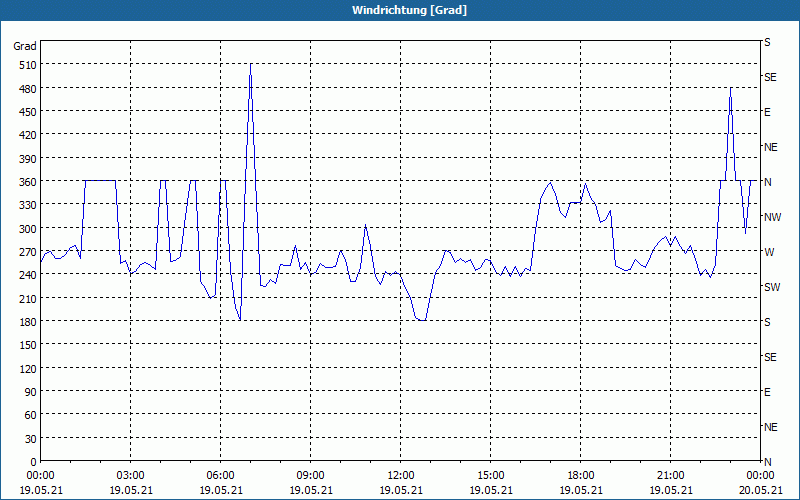Select the 450 y-axis value
800x500 pixels.
[x=29, y=112]
